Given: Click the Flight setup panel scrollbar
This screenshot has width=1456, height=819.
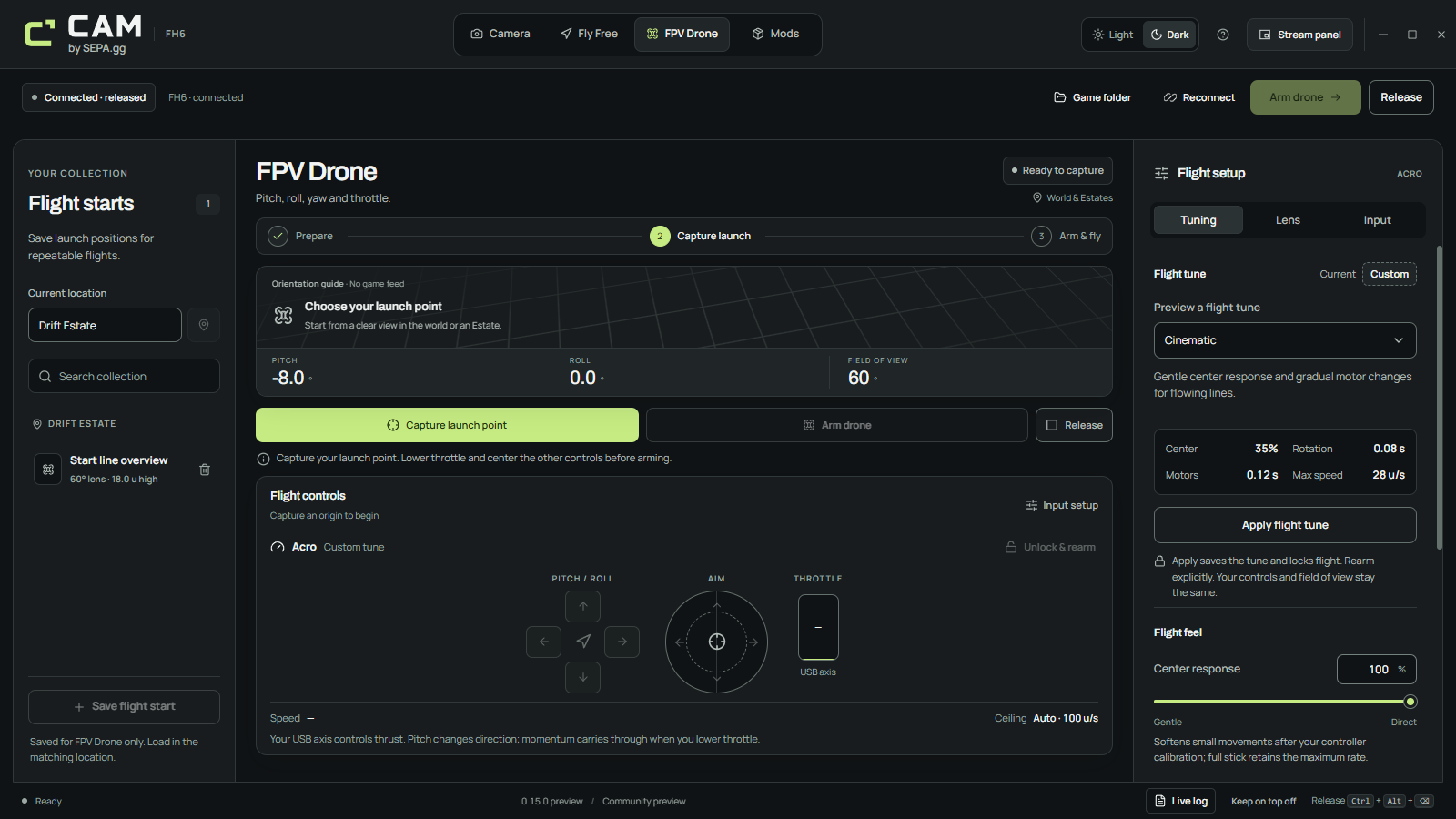Looking at the screenshot, I should pos(1439,398).
